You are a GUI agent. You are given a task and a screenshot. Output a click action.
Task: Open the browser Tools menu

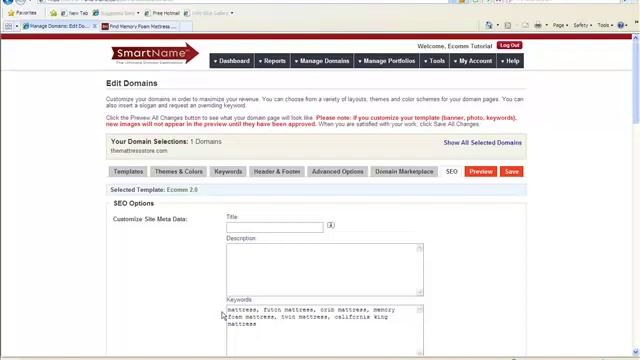click(x=605, y=25)
